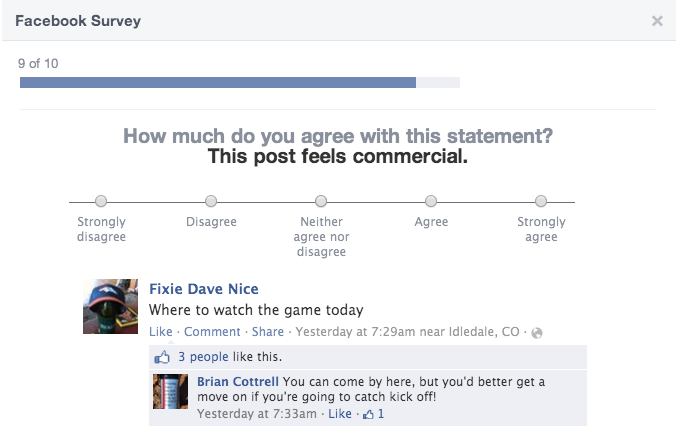Click the comment's thumbs-up count icon
Screen dimensions: 676x427
tap(369, 414)
